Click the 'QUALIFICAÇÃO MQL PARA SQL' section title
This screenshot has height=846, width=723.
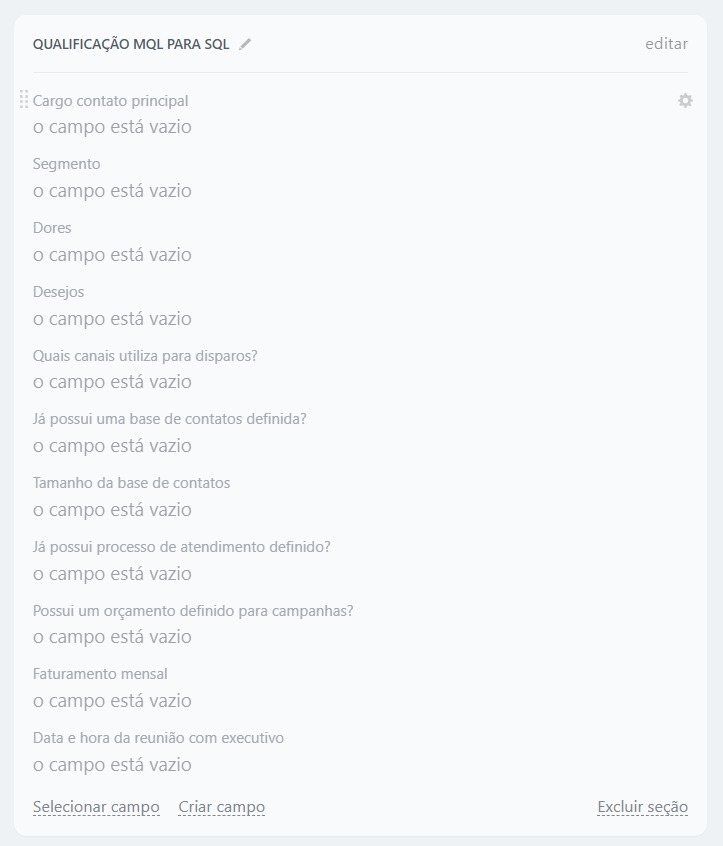tap(131, 45)
